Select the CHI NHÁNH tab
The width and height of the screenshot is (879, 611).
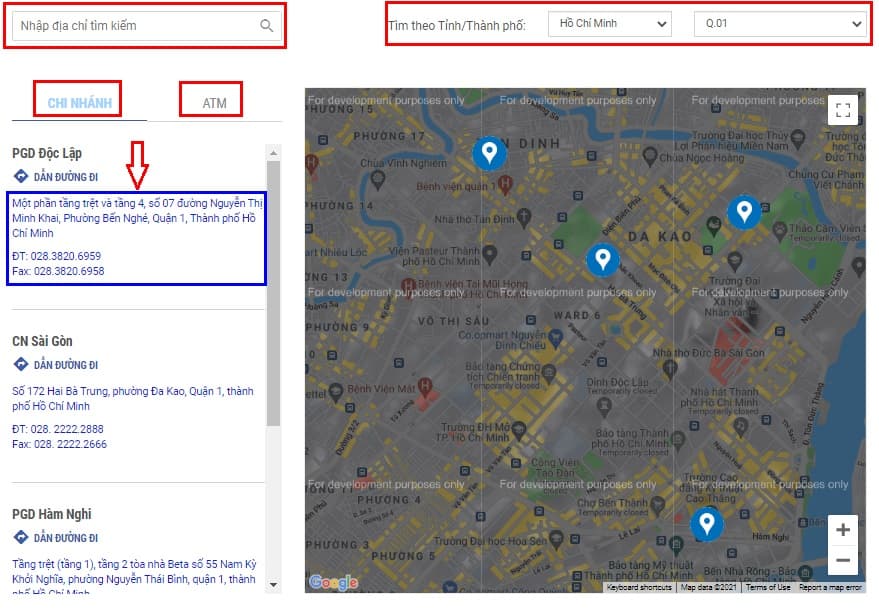(x=79, y=103)
